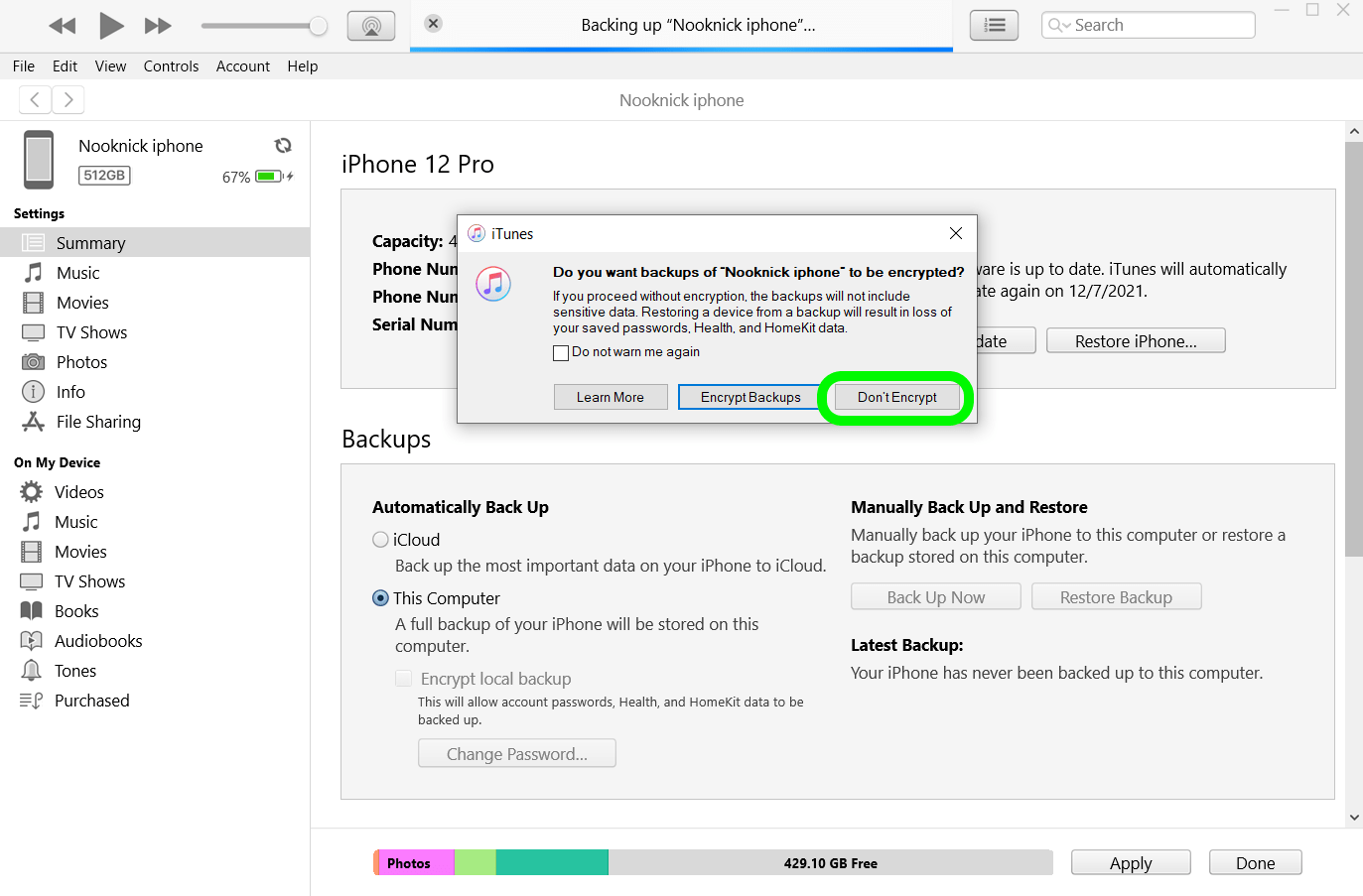
Task: Open the Controls menu
Action: [x=171, y=66]
